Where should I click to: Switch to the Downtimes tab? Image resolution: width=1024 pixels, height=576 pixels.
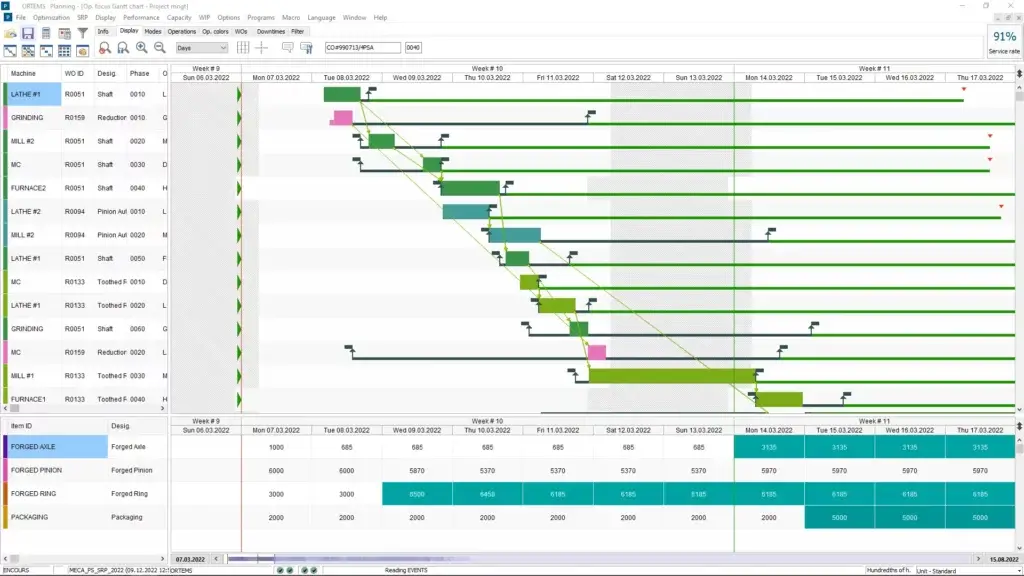[271, 31]
